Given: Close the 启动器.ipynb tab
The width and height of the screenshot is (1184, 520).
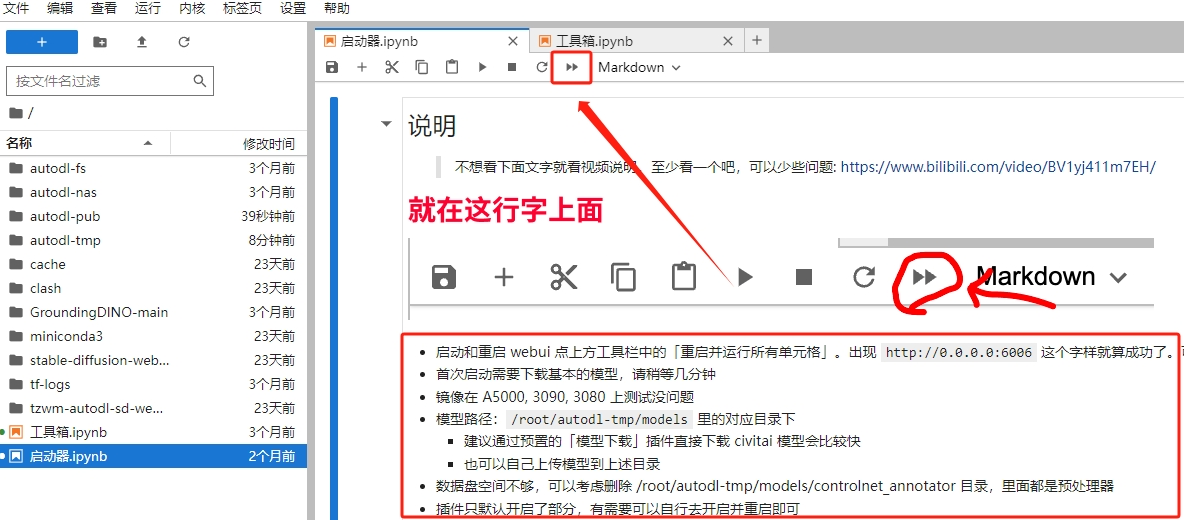Looking at the screenshot, I should (513, 42).
